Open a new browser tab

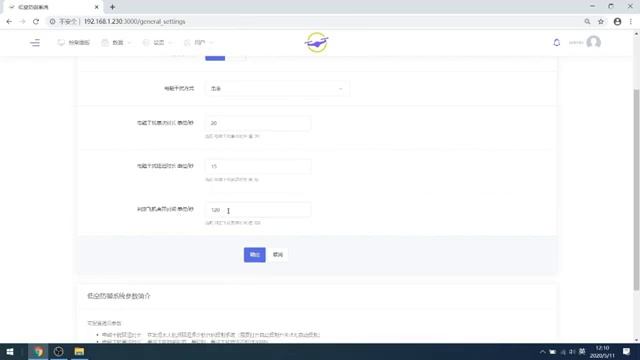click(x=112, y=7)
